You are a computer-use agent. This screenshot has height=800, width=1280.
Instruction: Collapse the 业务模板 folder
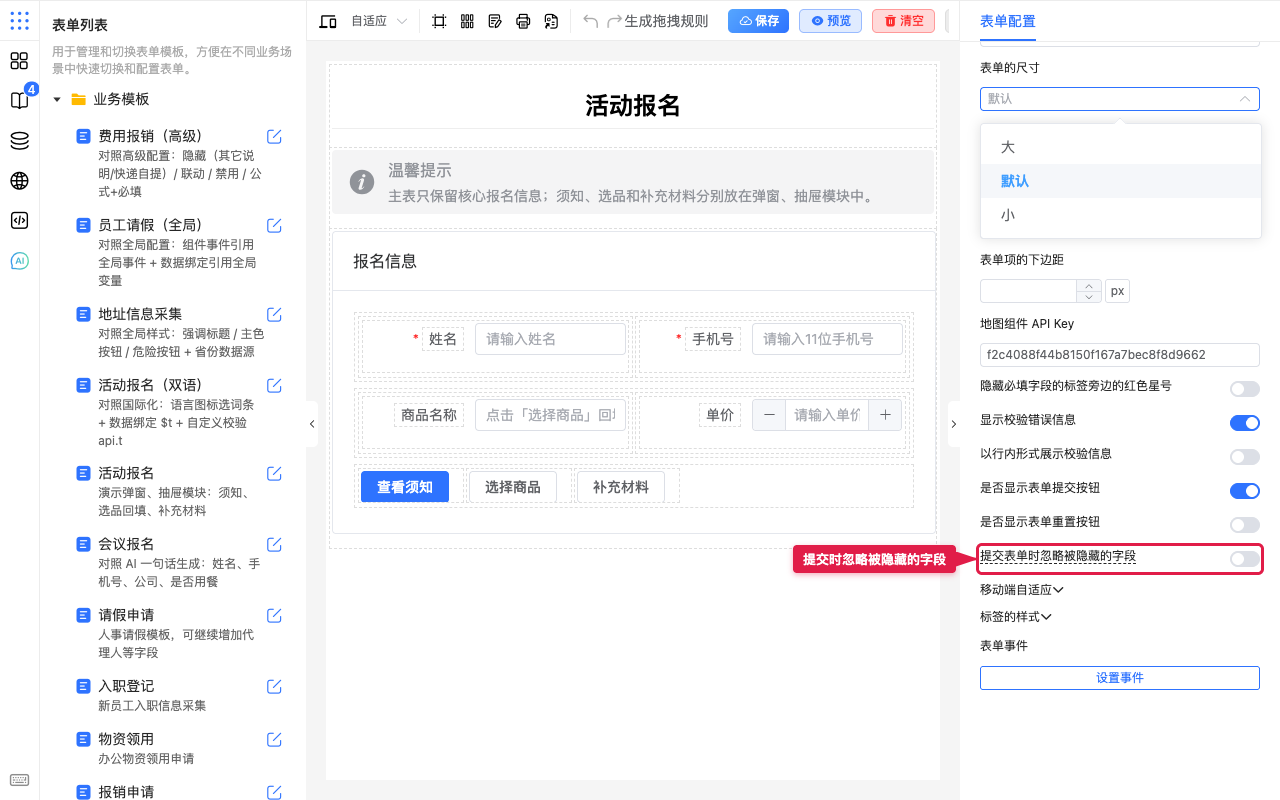coord(57,100)
